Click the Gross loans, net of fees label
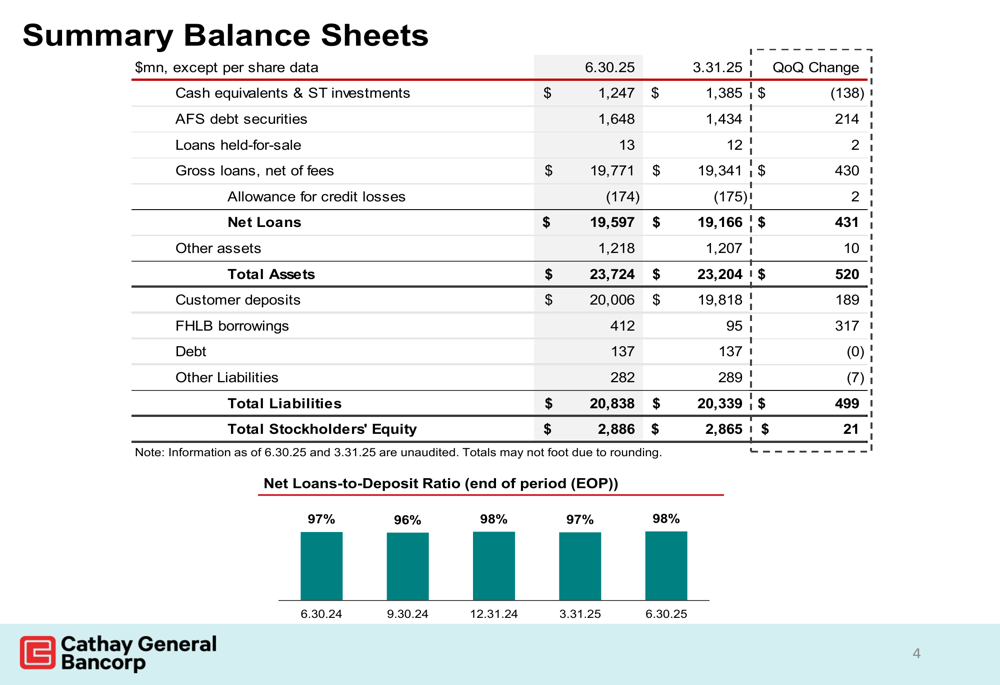This screenshot has width=1000, height=685. click(x=254, y=171)
